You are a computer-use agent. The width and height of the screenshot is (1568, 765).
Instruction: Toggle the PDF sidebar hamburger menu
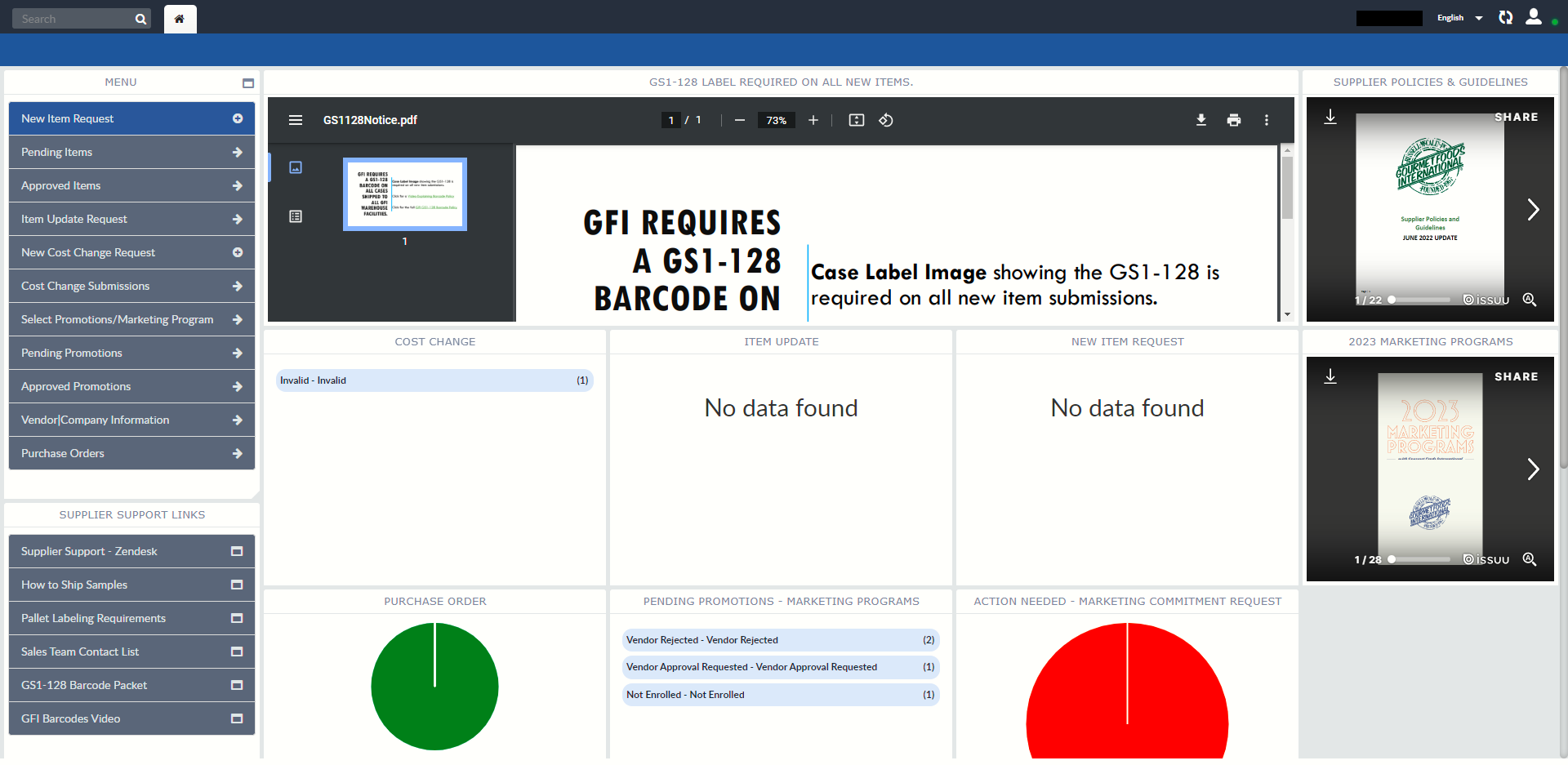coord(296,120)
